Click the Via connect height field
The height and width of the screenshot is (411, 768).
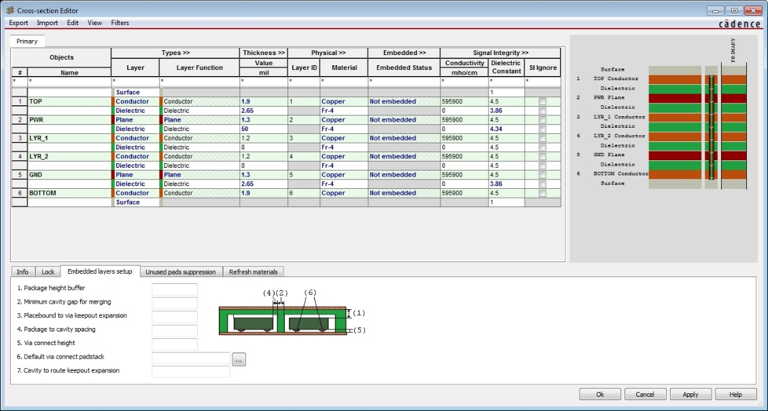point(174,344)
